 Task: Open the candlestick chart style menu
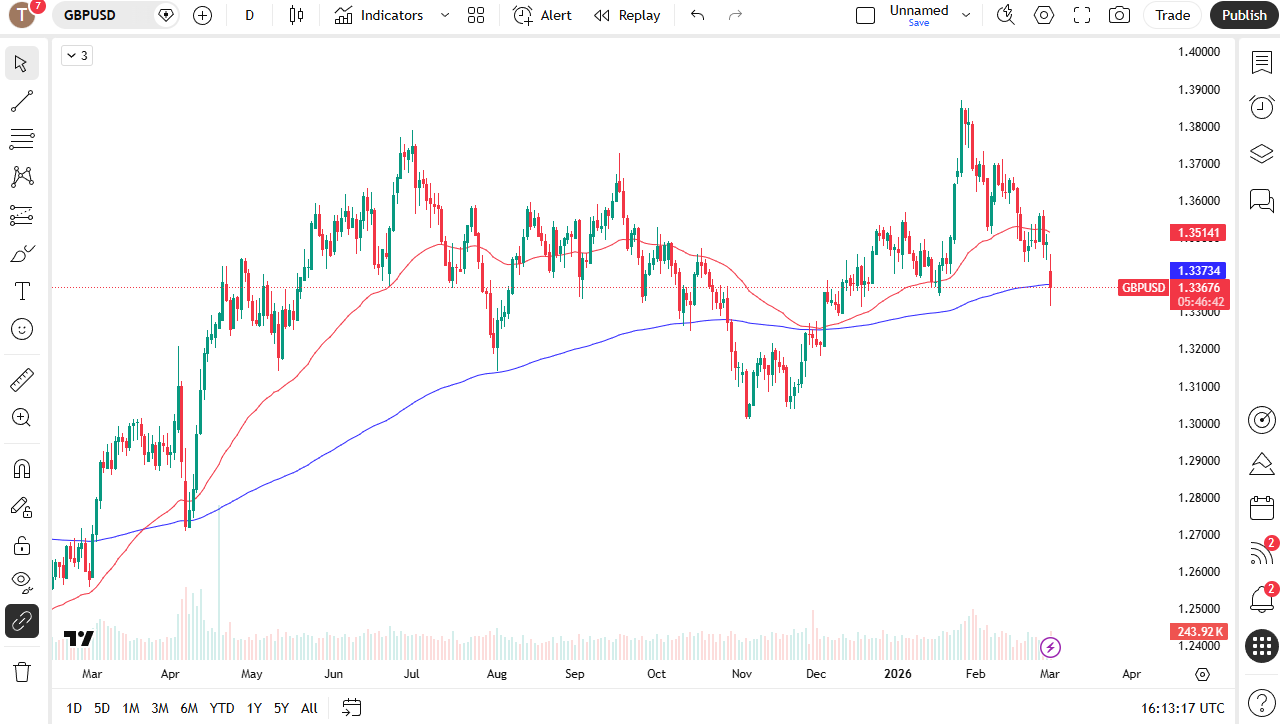295,15
